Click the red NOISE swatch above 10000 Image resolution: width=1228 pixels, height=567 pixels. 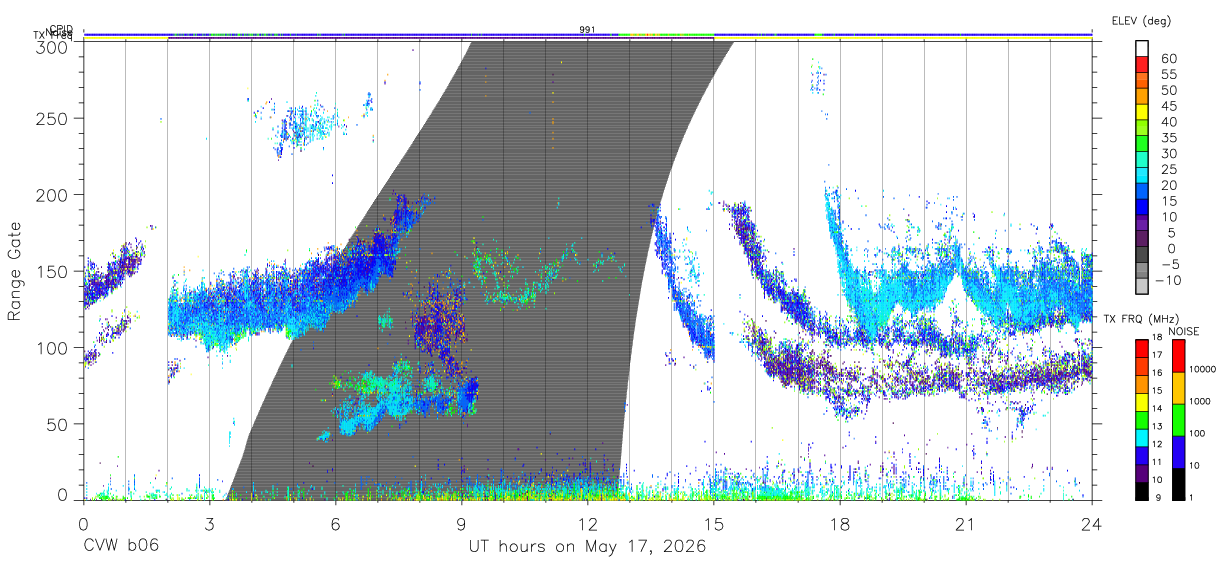(x=1179, y=355)
